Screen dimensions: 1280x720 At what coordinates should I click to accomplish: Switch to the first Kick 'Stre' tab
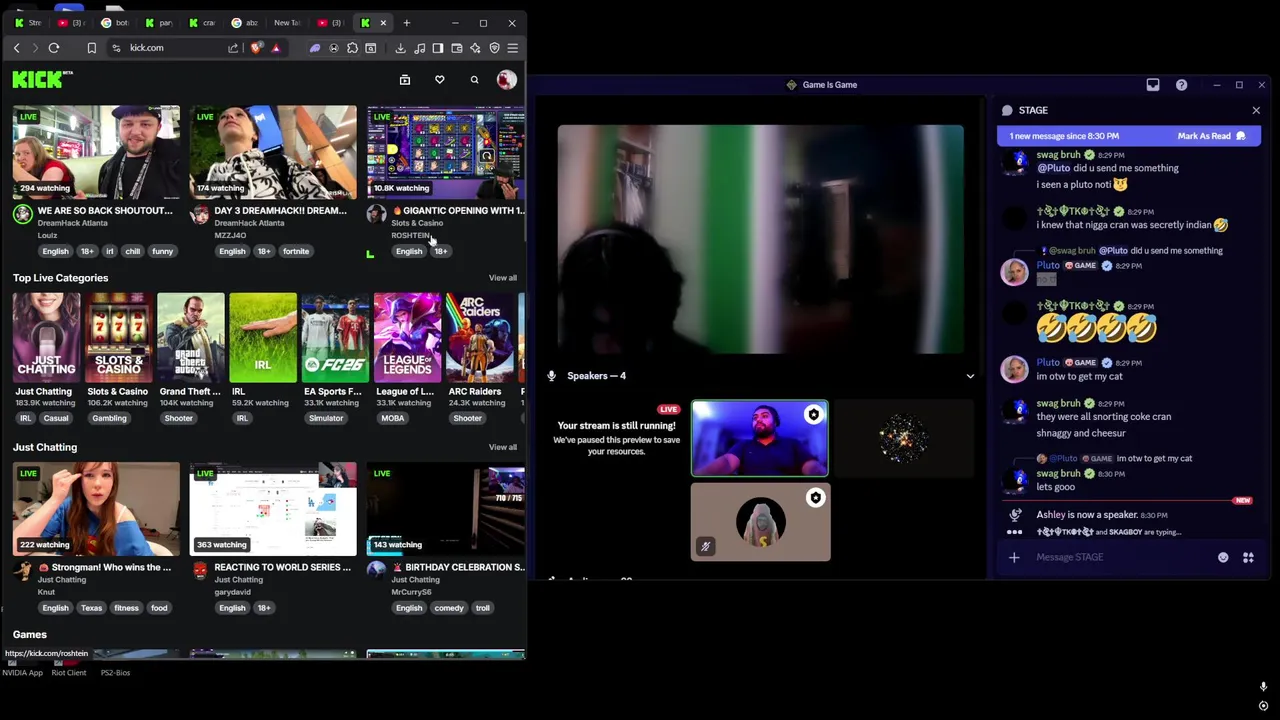[28, 23]
